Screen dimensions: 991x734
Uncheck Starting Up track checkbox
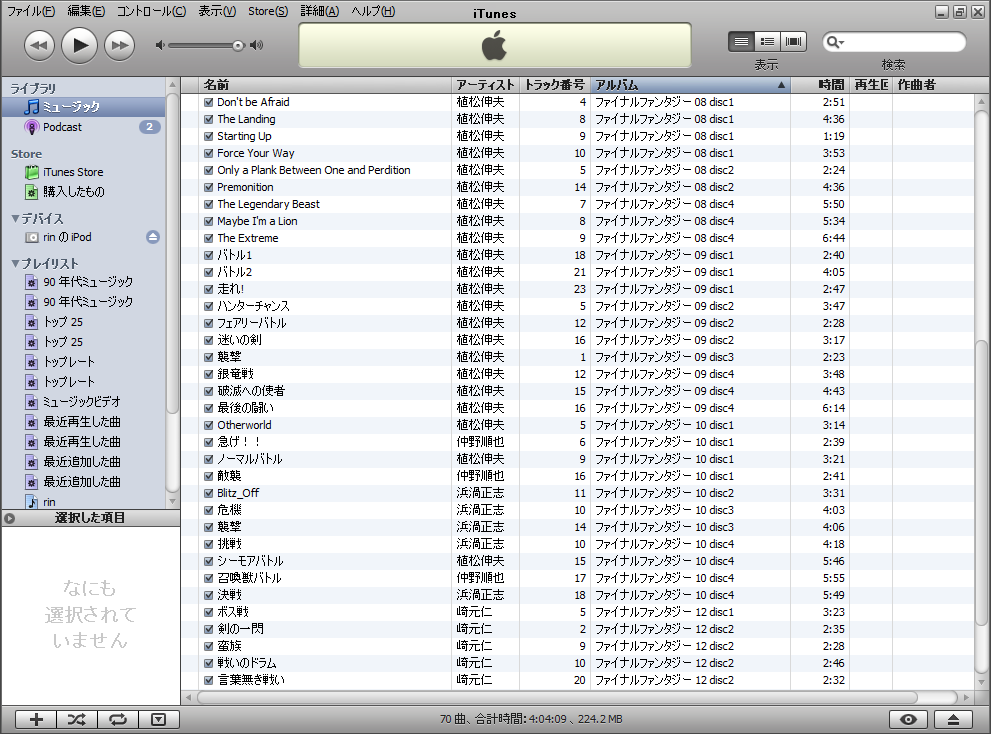[x=209, y=136]
